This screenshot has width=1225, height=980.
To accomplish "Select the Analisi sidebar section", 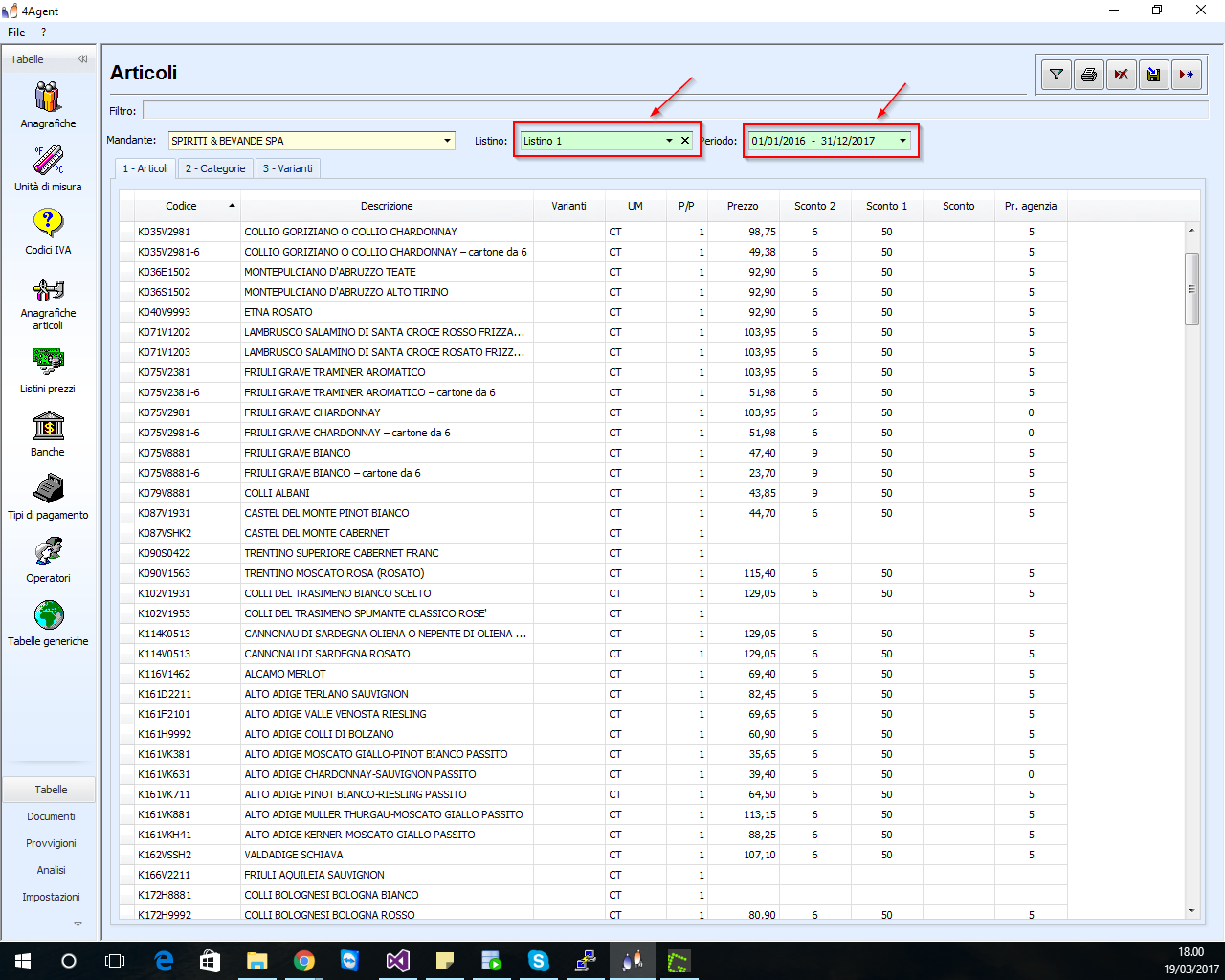I will pos(50,870).
